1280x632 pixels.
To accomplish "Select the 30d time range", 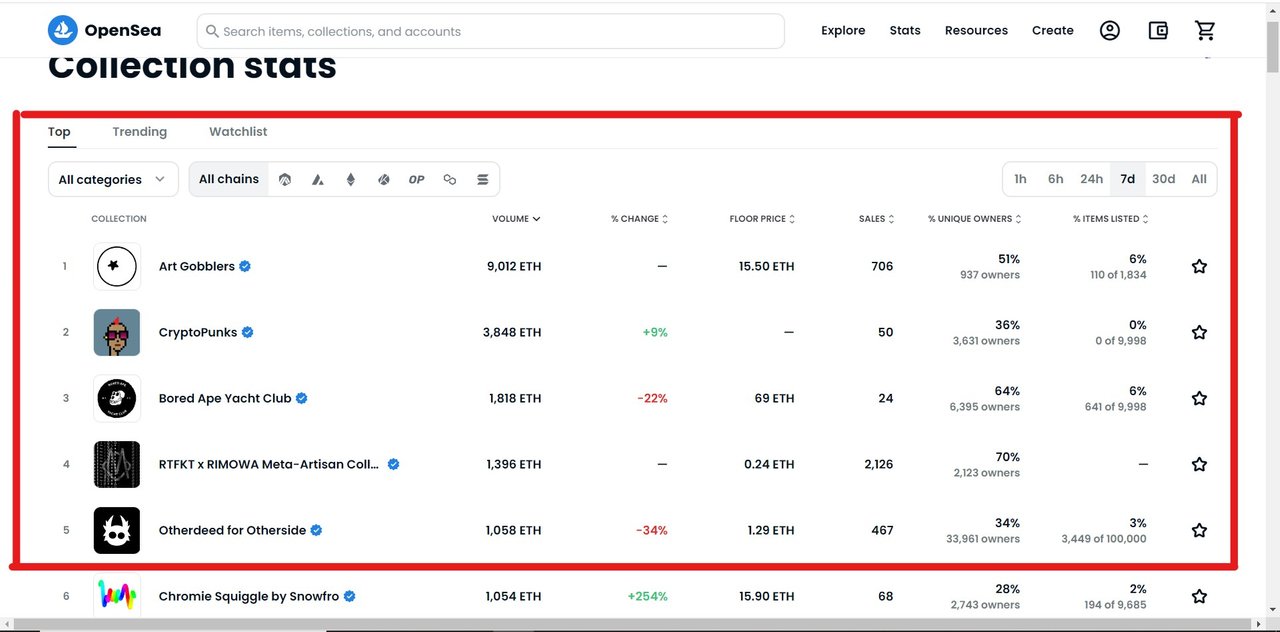I will [x=1163, y=179].
